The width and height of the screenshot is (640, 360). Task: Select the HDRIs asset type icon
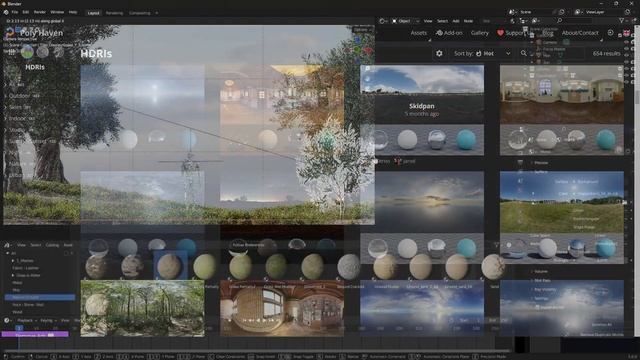coord(27,52)
